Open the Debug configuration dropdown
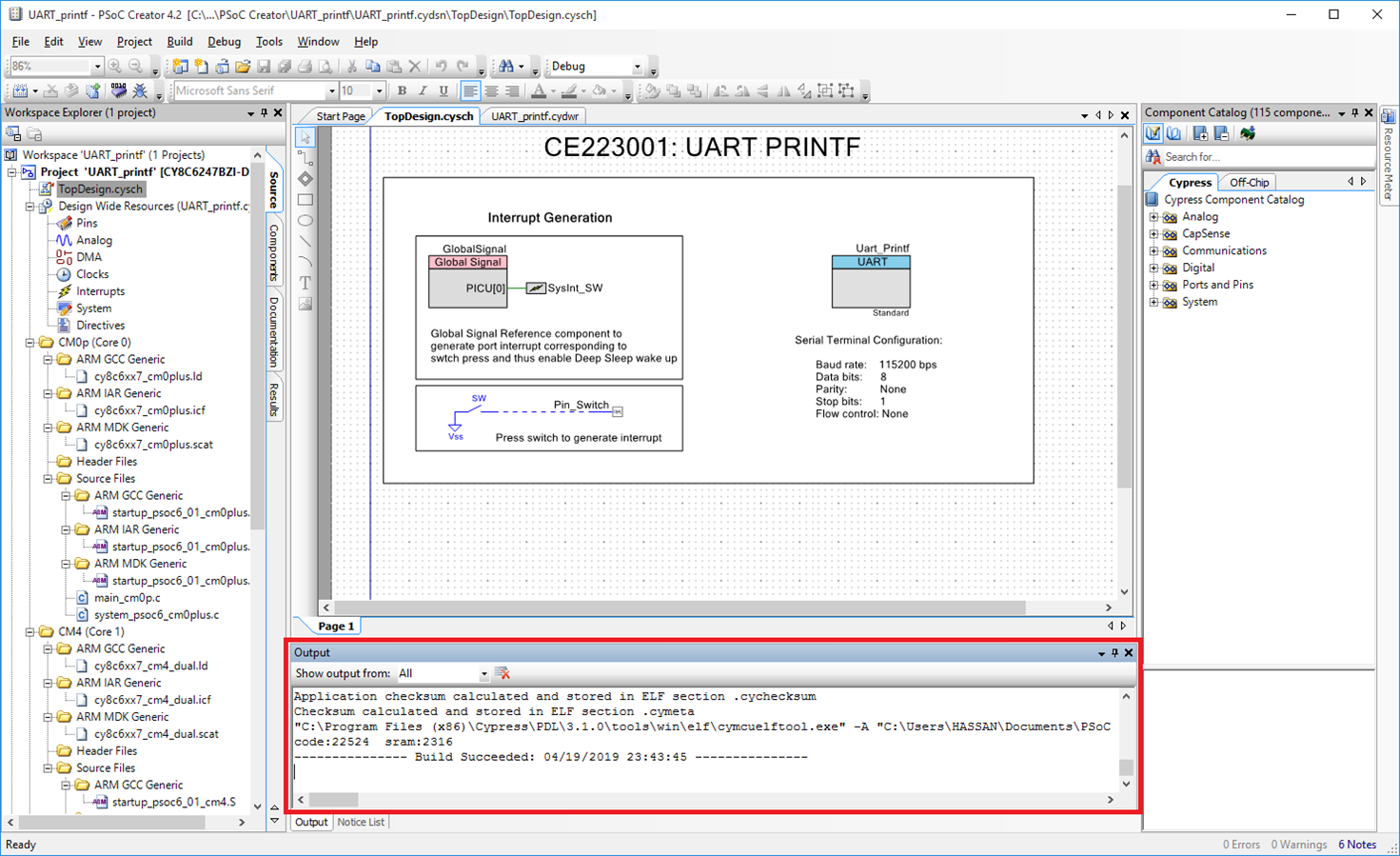This screenshot has width=1400, height=856. point(638,67)
